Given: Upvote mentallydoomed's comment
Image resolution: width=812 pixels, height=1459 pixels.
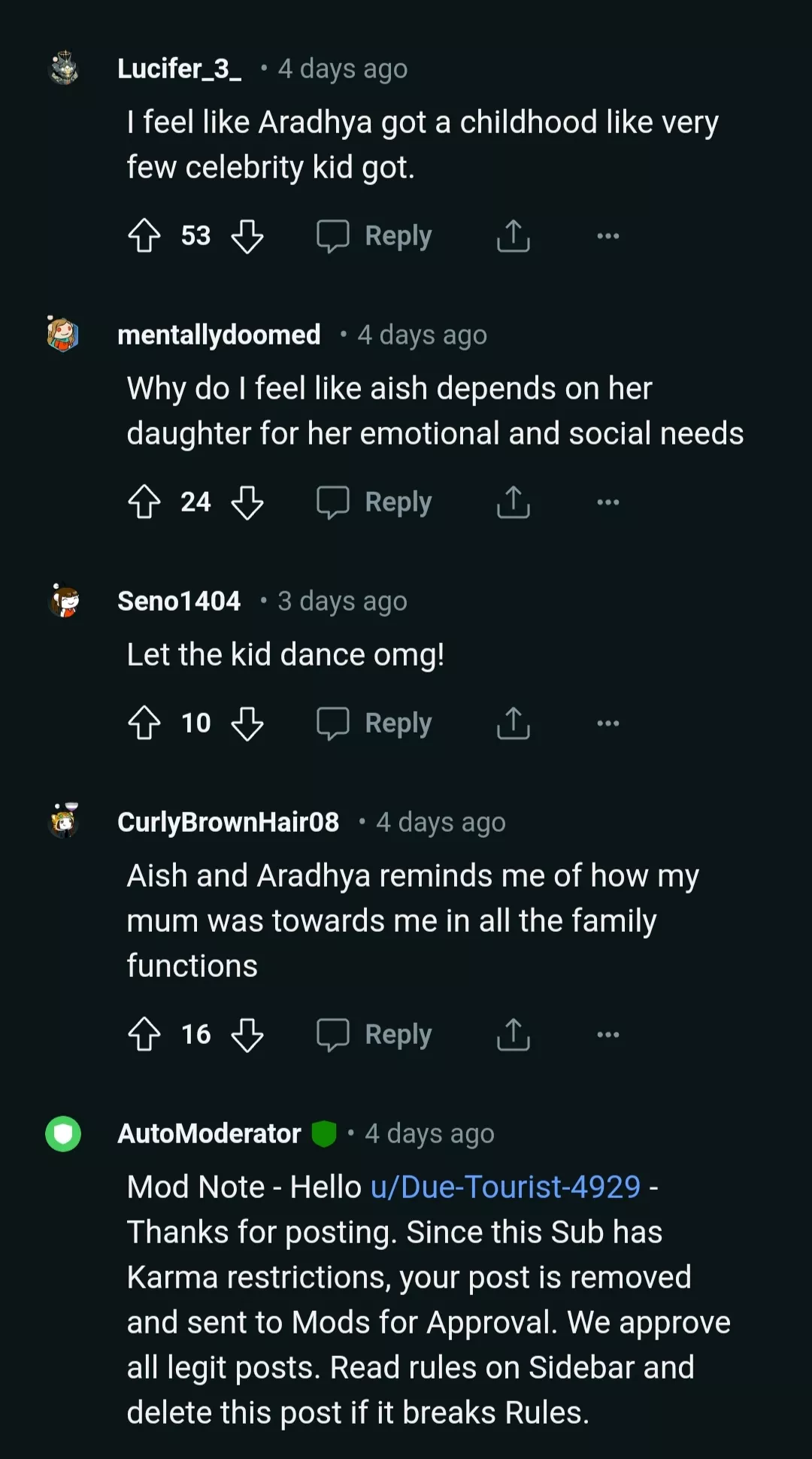Looking at the screenshot, I should pyautogui.click(x=144, y=502).
